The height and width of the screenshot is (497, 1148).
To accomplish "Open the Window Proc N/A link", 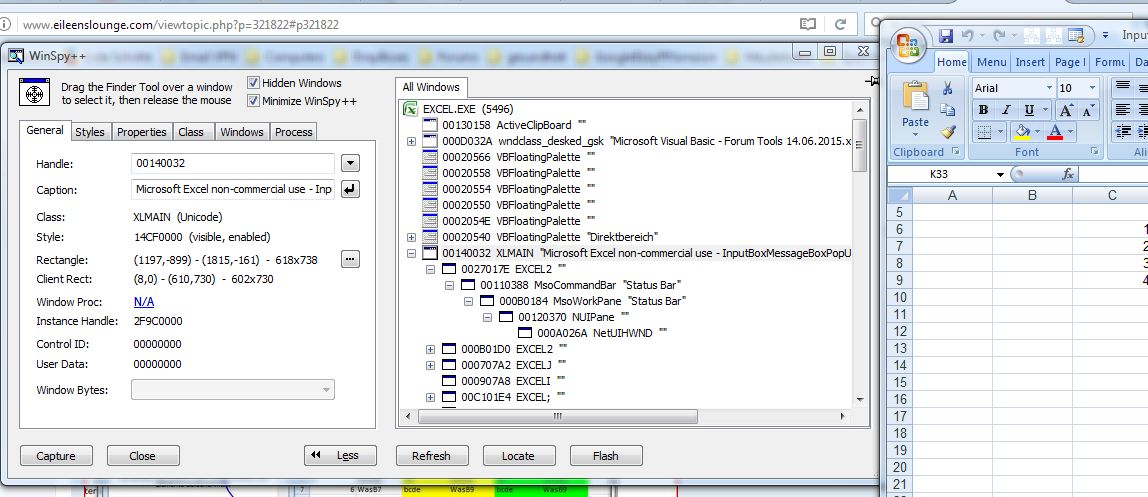I will pyautogui.click(x=144, y=302).
